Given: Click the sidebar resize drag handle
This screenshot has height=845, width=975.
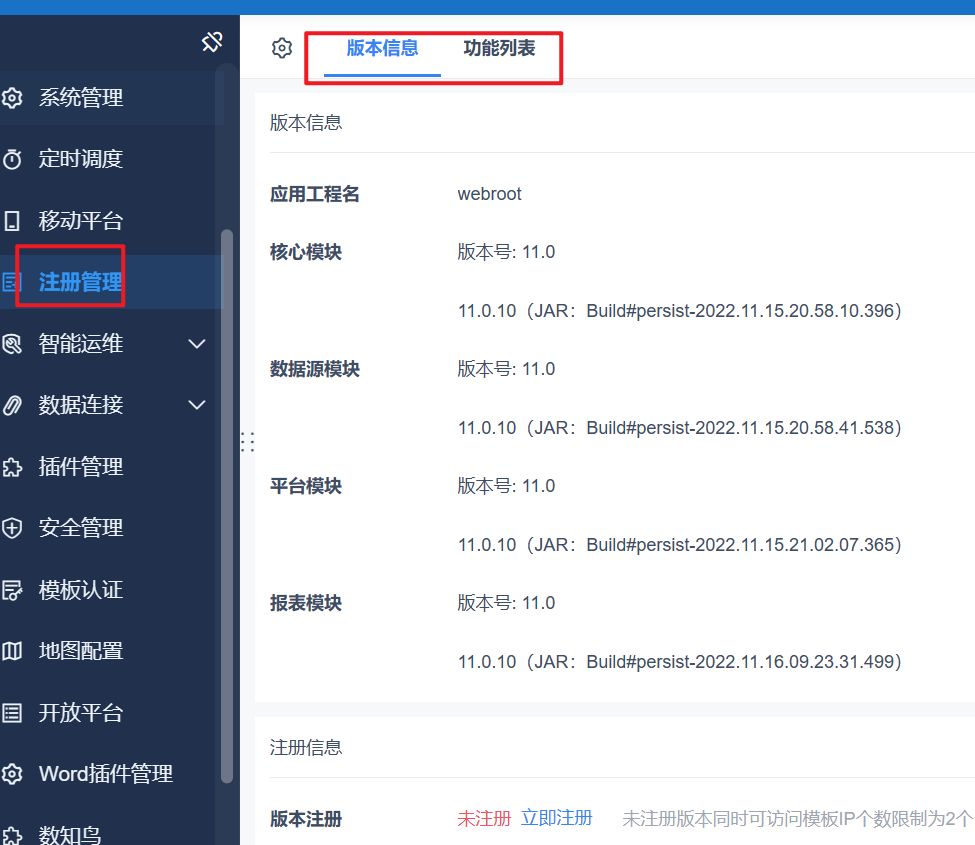Looking at the screenshot, I should [x=247, y=441].
